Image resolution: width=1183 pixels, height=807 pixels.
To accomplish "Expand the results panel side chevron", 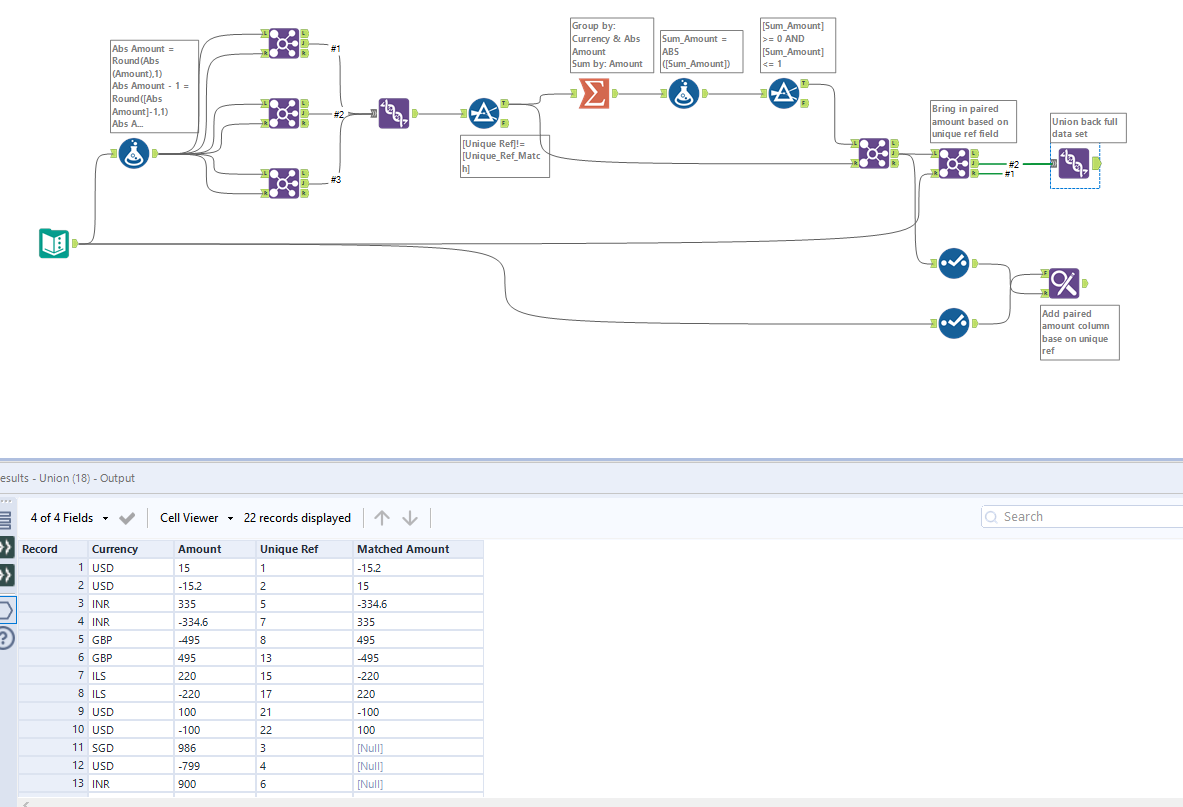I will tap(8, 548).
